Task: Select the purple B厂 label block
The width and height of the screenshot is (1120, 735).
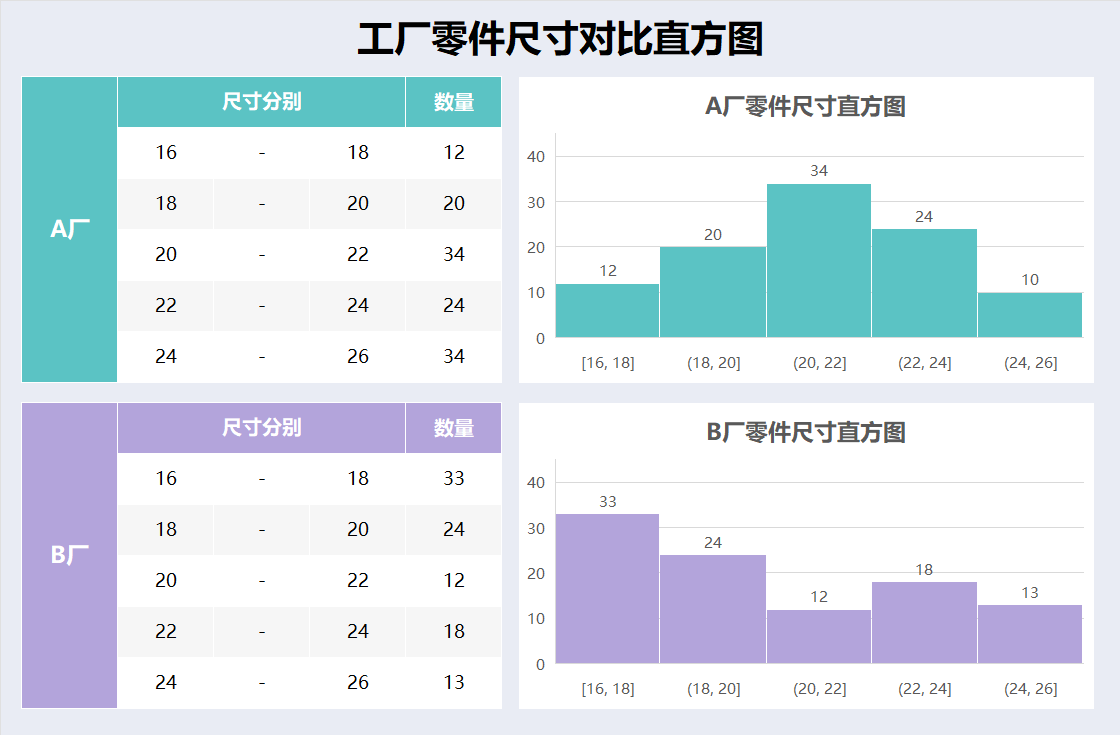Action: tap(70, 555)
